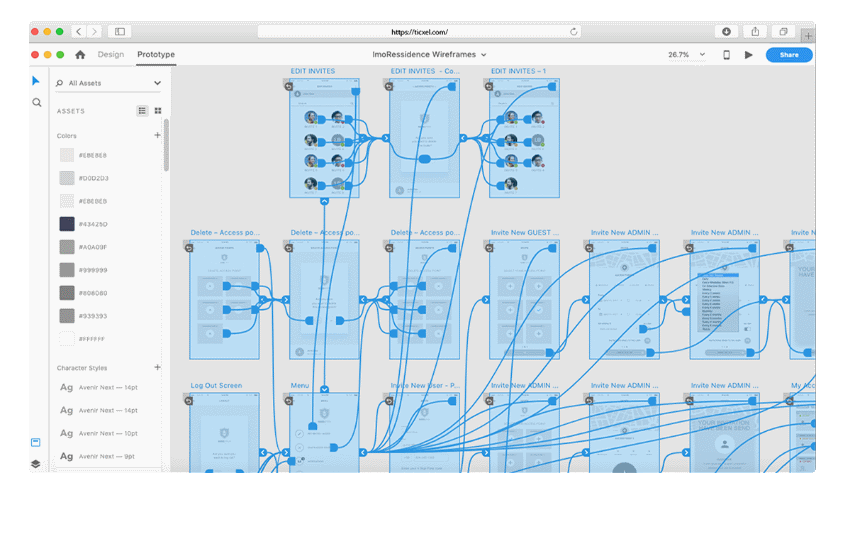This screenshot has width=858, height=535.
Task: Select the #808080 color swatch
Action: point(67,293)
